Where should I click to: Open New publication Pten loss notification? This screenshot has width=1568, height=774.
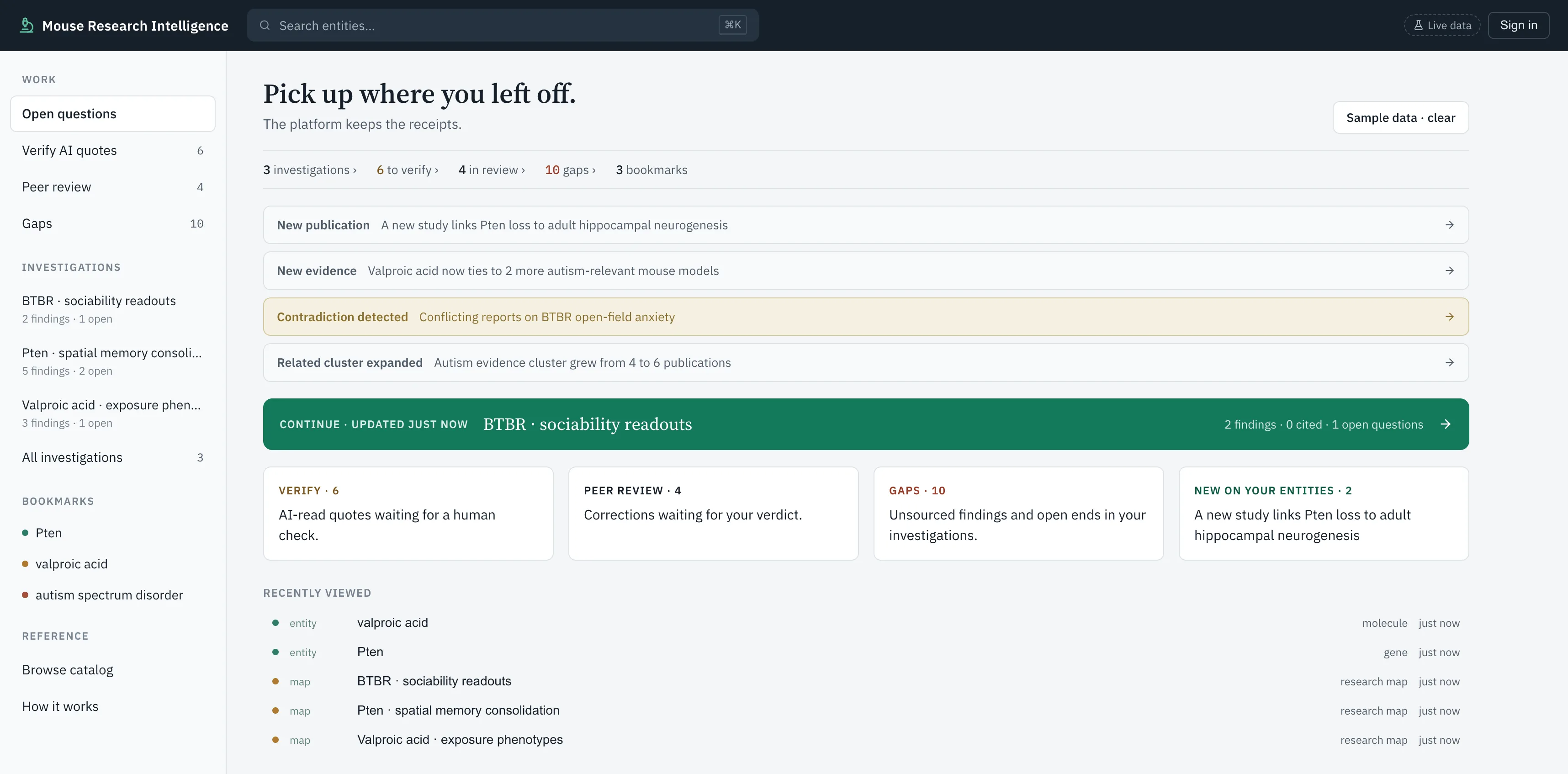point(866,225)
